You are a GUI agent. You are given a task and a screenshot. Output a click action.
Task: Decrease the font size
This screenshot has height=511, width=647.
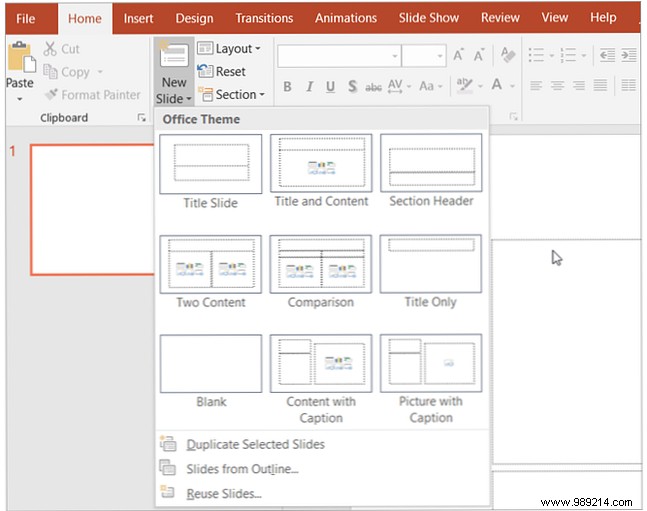tap(478, 55)
